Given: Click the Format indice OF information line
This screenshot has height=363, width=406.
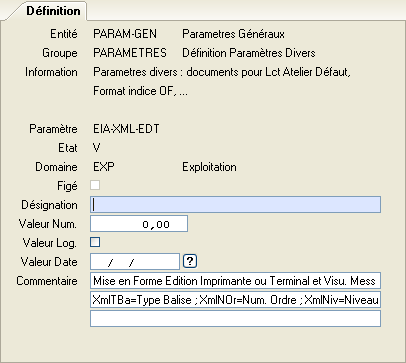Looking at the screenshot, I should 140,91.
